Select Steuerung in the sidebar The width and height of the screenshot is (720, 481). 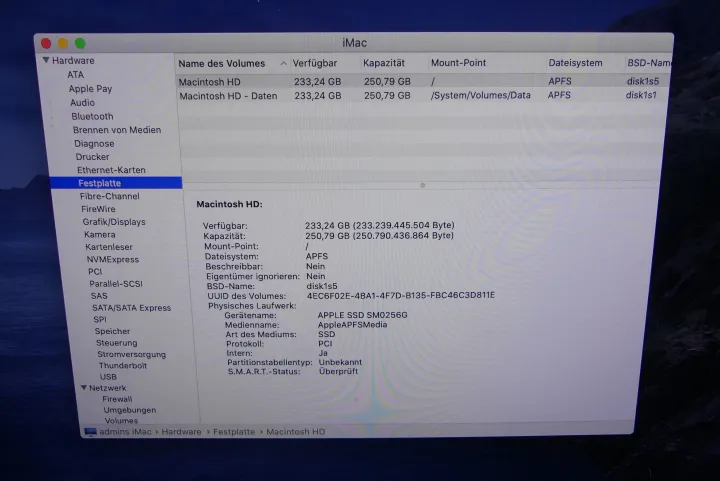click(116, 342)
